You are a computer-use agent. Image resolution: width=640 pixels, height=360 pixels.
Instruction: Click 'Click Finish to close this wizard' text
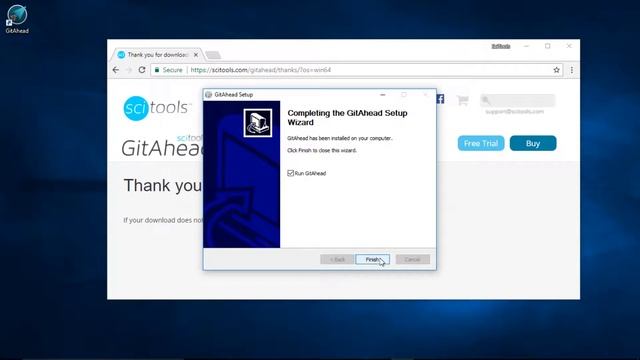322,150
